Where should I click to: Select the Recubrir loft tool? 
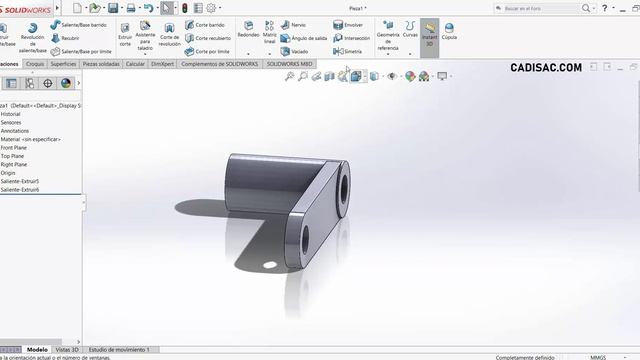point(65,38)
